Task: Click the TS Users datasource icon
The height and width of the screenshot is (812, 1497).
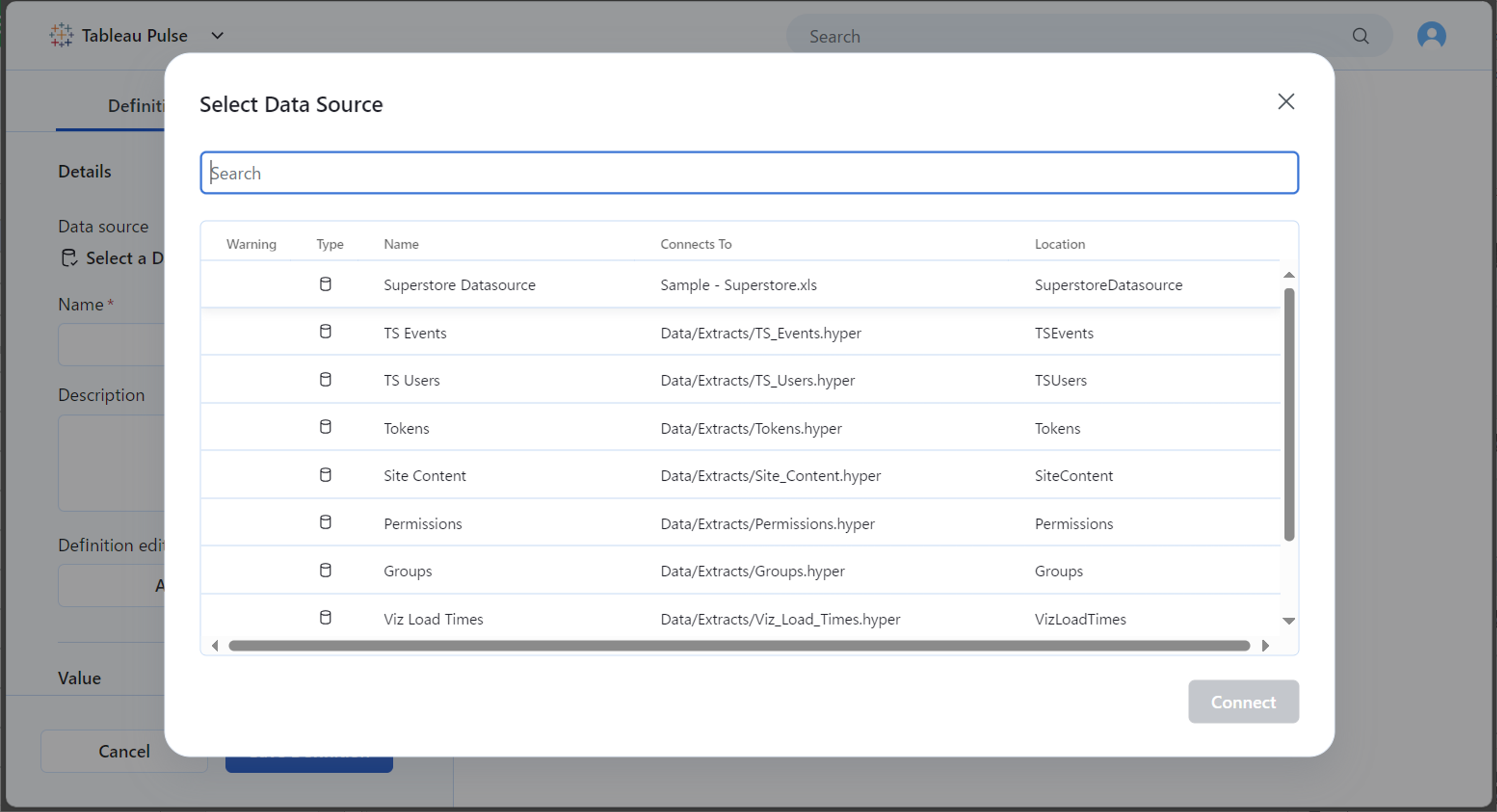Action: (325, 379)
